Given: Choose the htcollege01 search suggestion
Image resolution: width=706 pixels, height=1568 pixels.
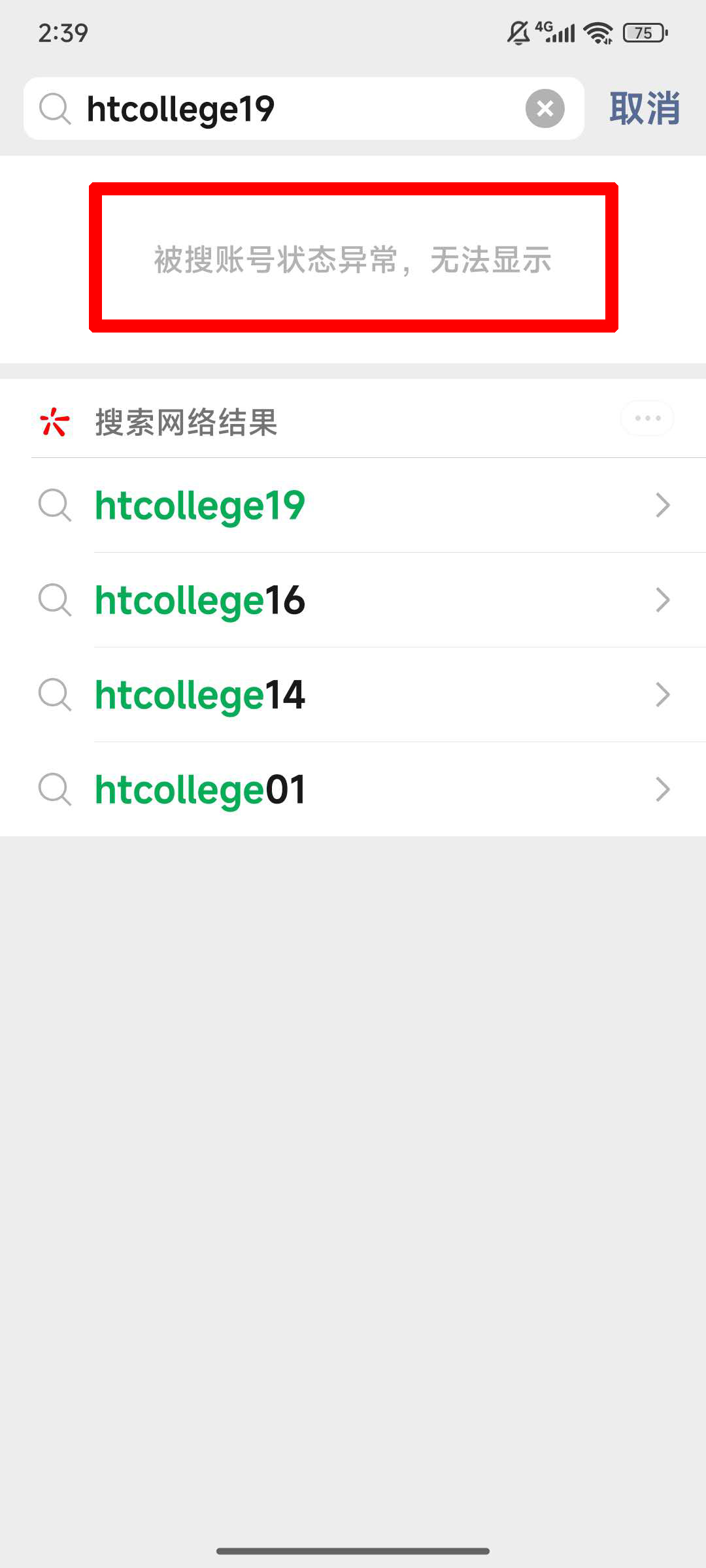Looking at the screenshot, I should pyautogui.click(x=200, y=790).
